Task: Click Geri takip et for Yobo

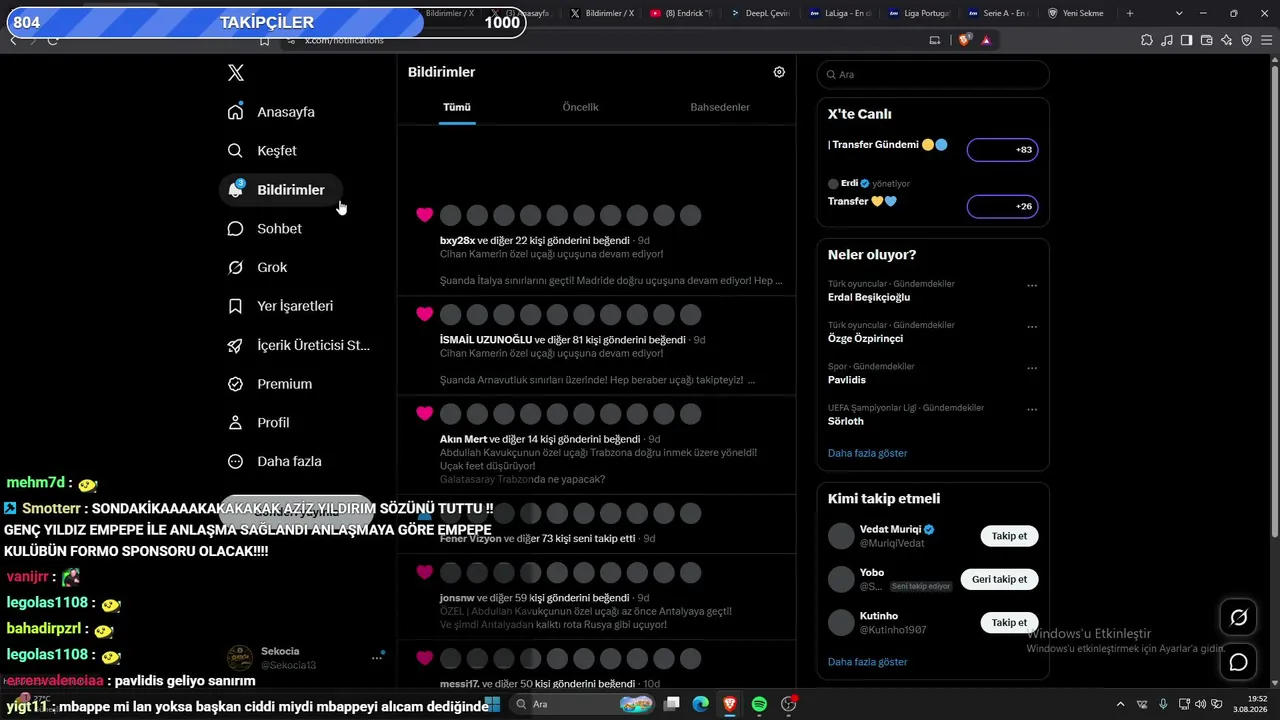Action: click(1000, 579)
